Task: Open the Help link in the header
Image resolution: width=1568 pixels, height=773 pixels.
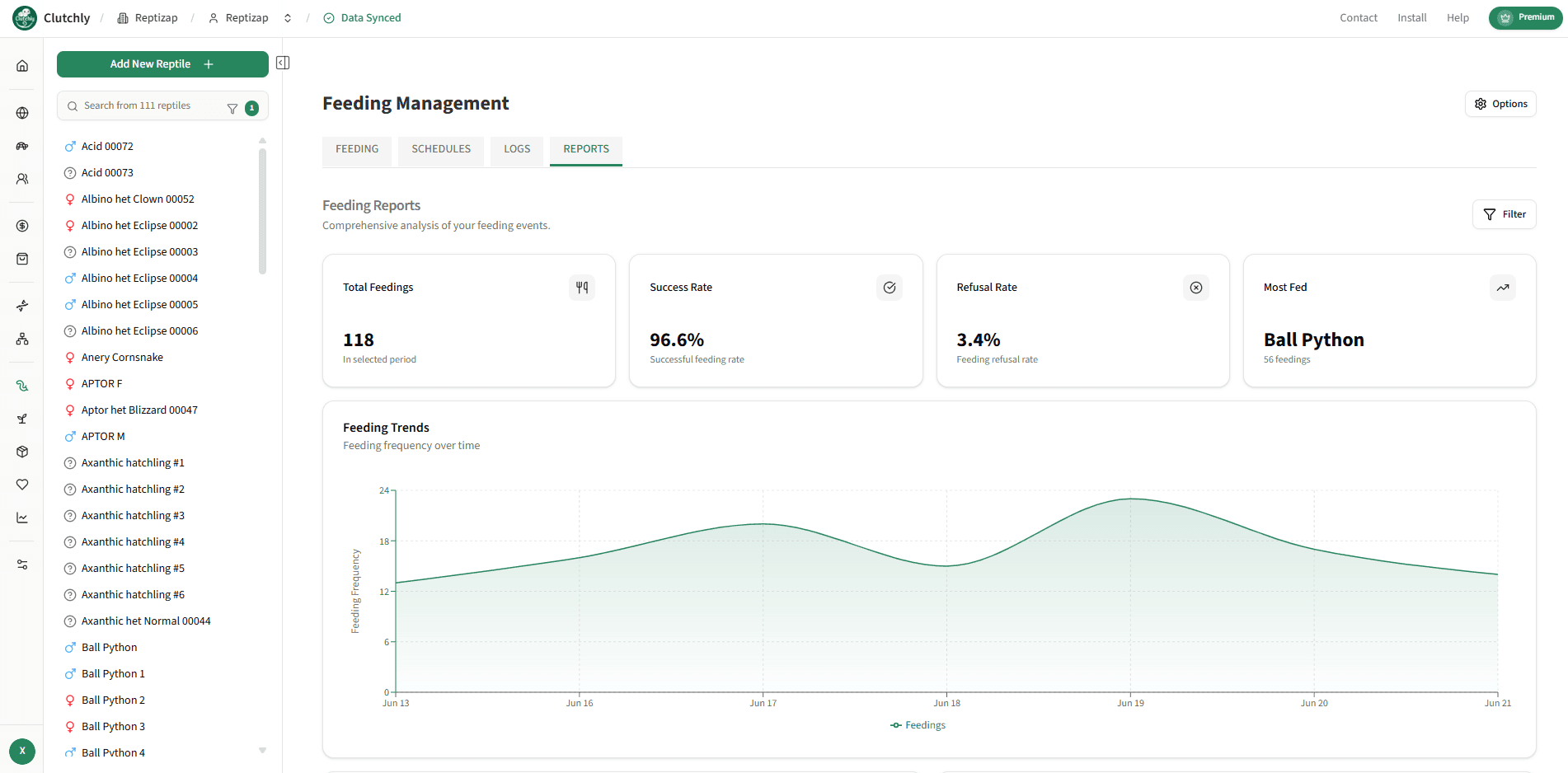Action: (x=1458, y=18)
